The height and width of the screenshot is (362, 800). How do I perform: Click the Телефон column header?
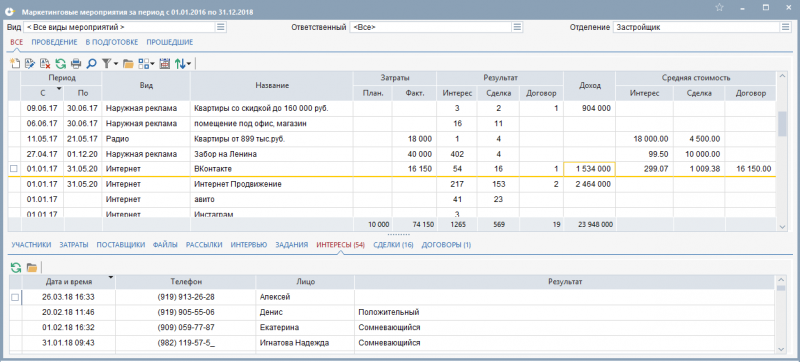click(x=186, y=281)
